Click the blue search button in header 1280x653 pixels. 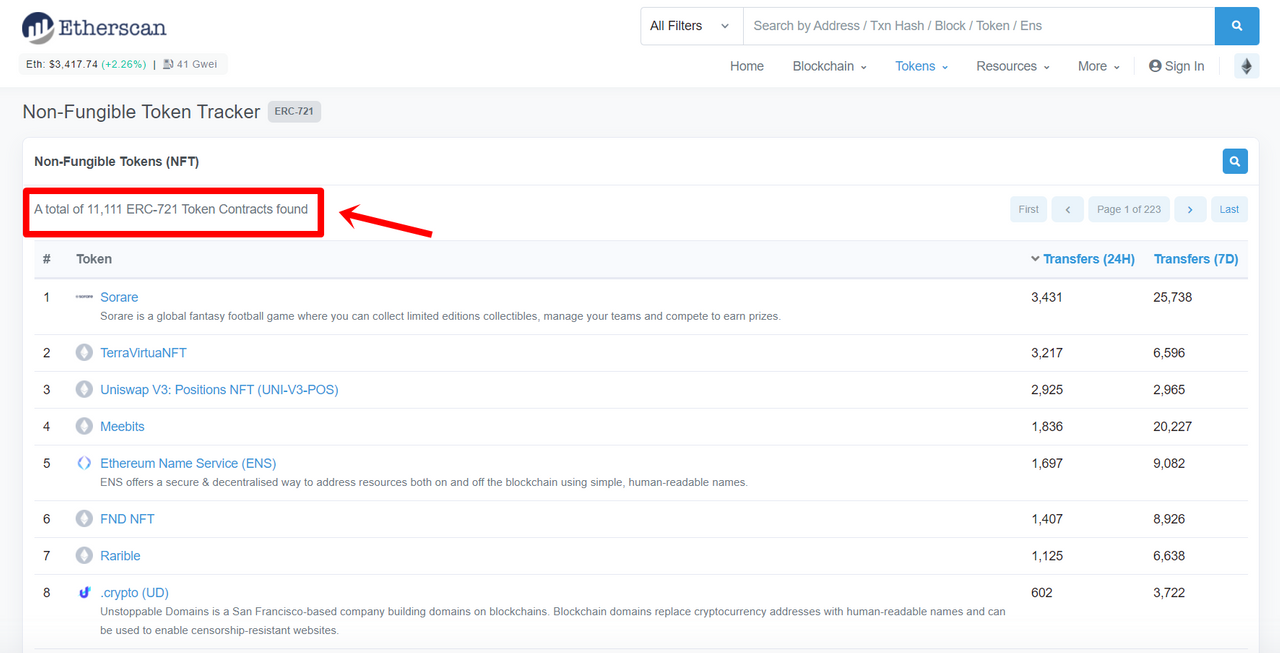1237,26
